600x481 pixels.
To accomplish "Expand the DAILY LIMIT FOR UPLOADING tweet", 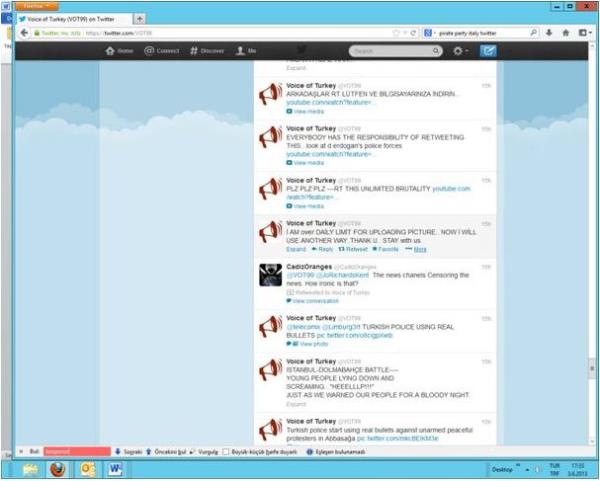I will pos(296,249).
